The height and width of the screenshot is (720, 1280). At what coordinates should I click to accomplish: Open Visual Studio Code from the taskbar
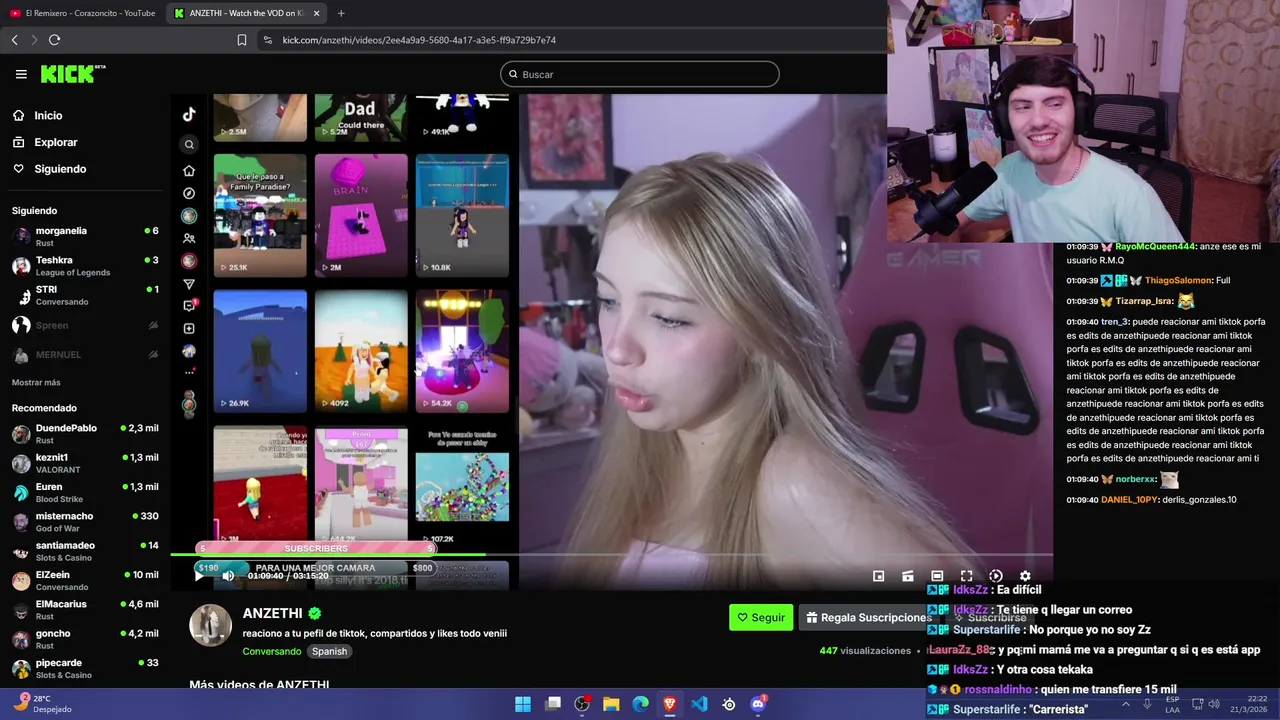(699, 704)
